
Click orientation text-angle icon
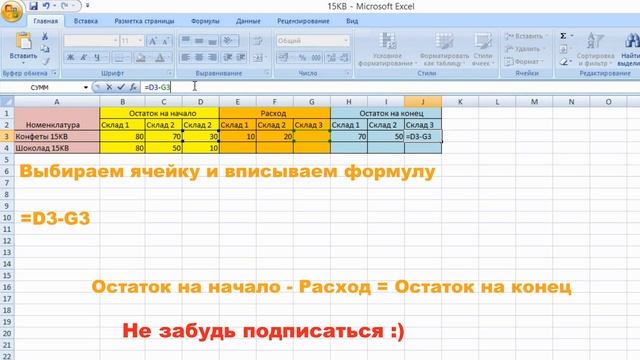click(229, 41)
